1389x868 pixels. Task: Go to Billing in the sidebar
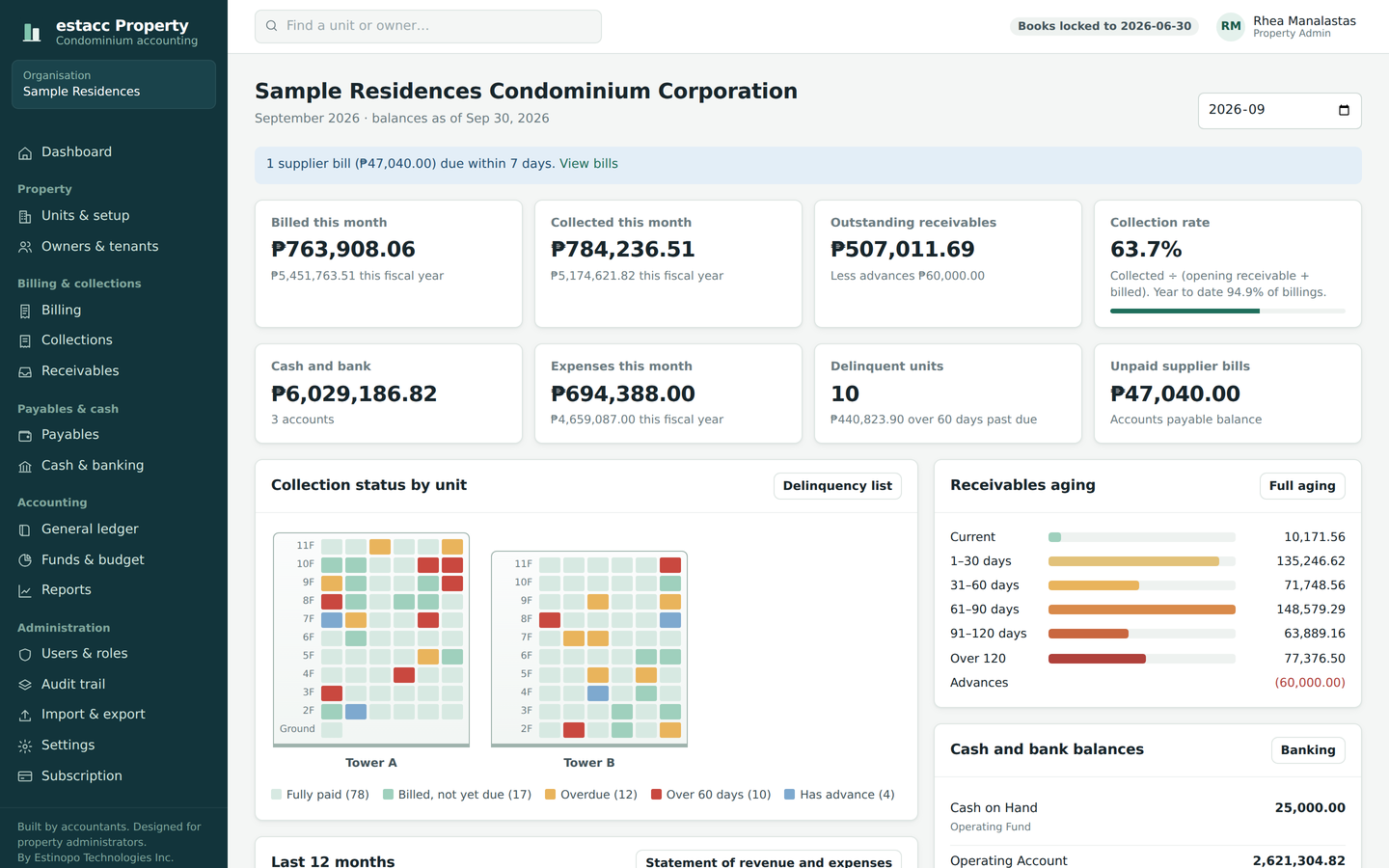pyautogui.click(x=114, y=311)
